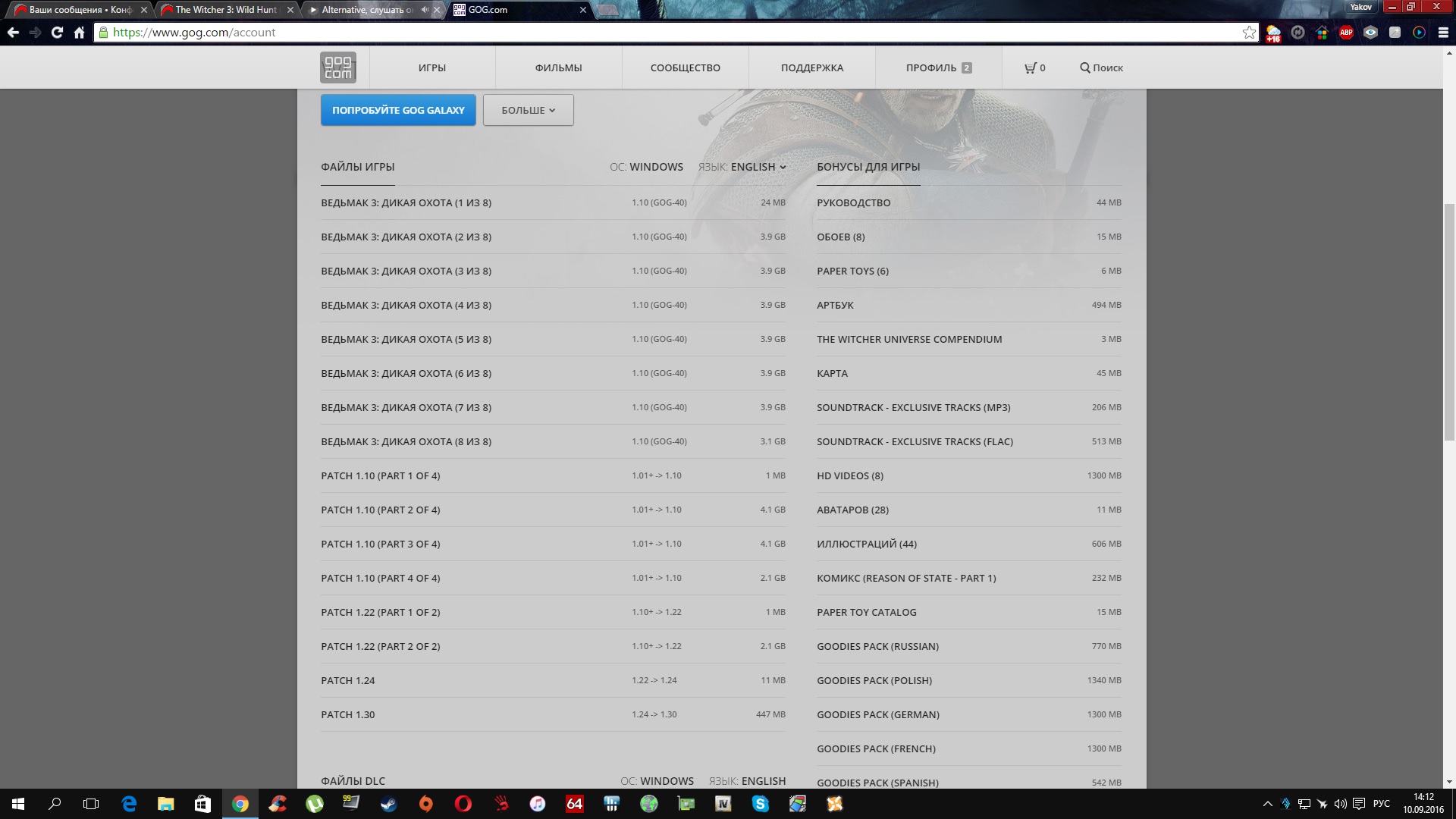Reload the page using refresh icon

point(57,33)
